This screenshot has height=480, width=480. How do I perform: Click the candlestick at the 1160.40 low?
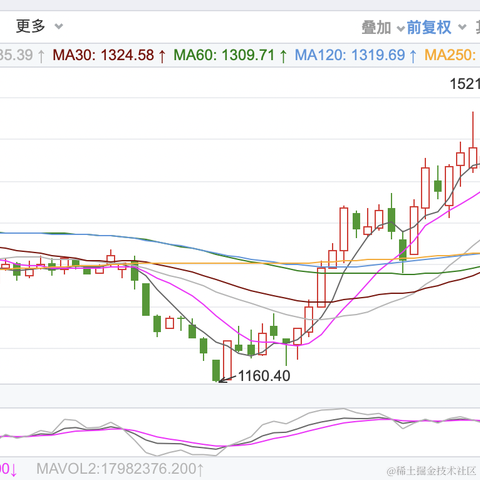click(216, 370)
